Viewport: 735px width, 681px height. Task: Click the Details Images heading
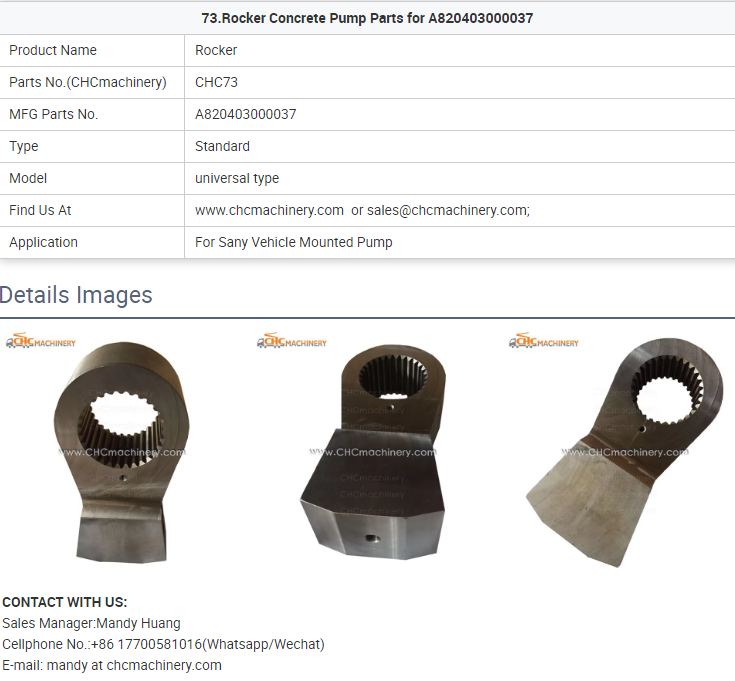[x=76, y=295]
